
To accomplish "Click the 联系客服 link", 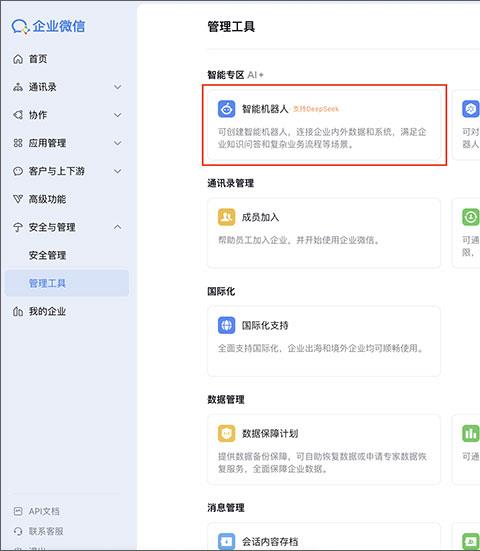I will click(x=46, y=531).
